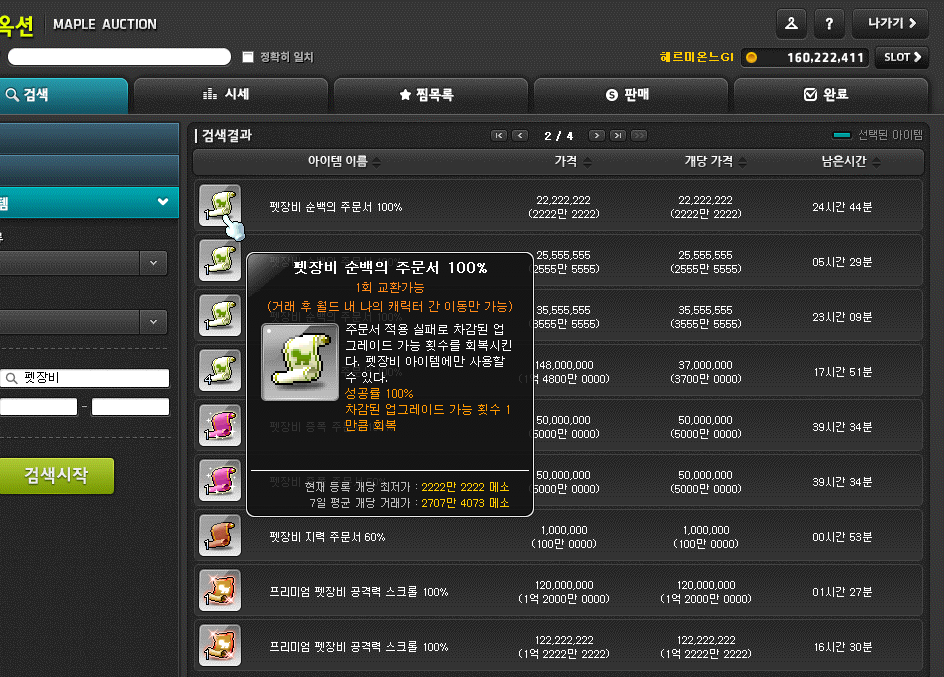This screenshot has width=944, height=677.
Task: Click item name in the 16시간 30분 row
Action: coord(359,647)
